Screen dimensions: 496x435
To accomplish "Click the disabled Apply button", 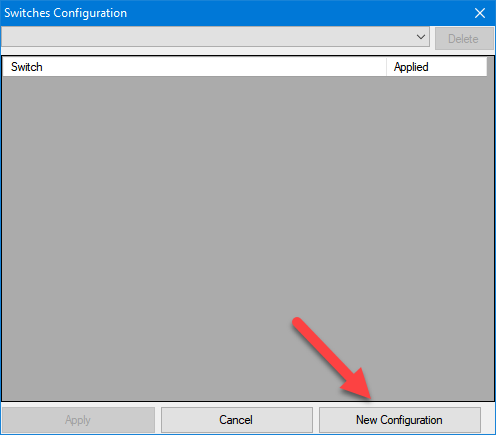I will coord(78,420).
